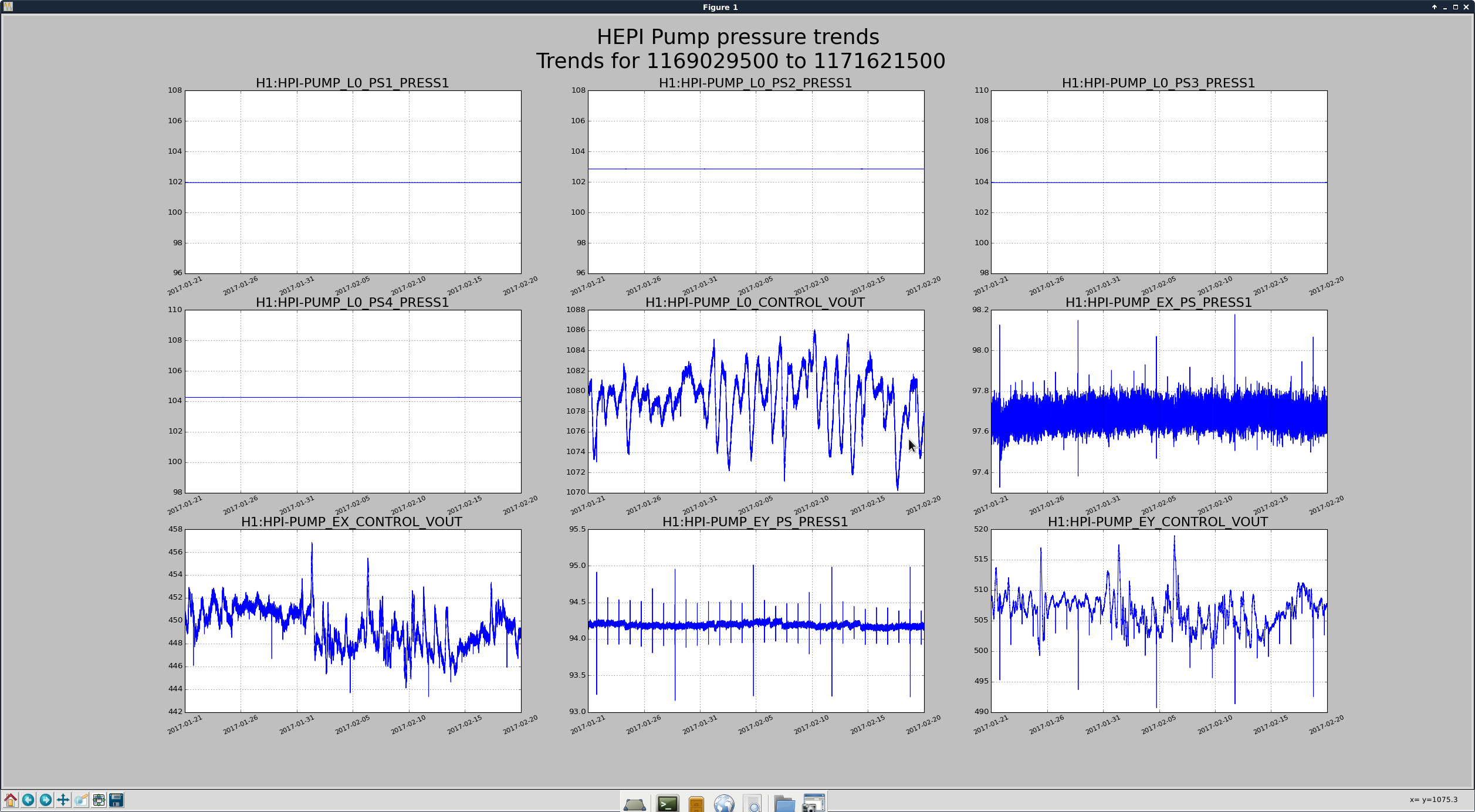
Task: Select the Pan axes tool
Action: point(63,800)
